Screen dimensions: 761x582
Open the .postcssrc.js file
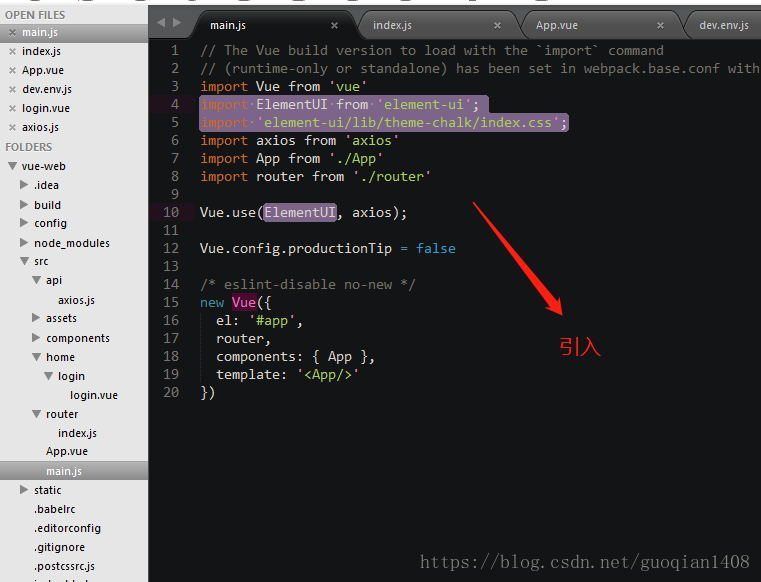point(64,566)
